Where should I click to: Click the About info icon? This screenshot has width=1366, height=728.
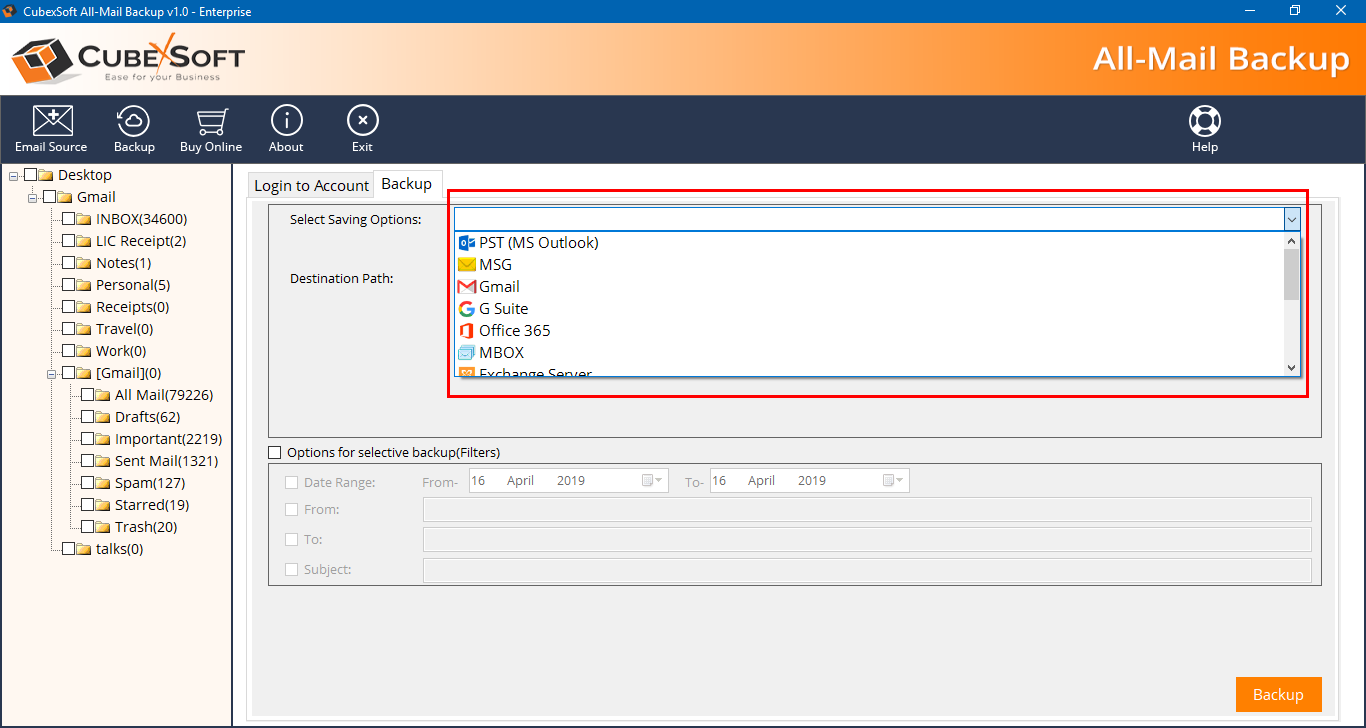pyautogui.click(x=286, y=127)
